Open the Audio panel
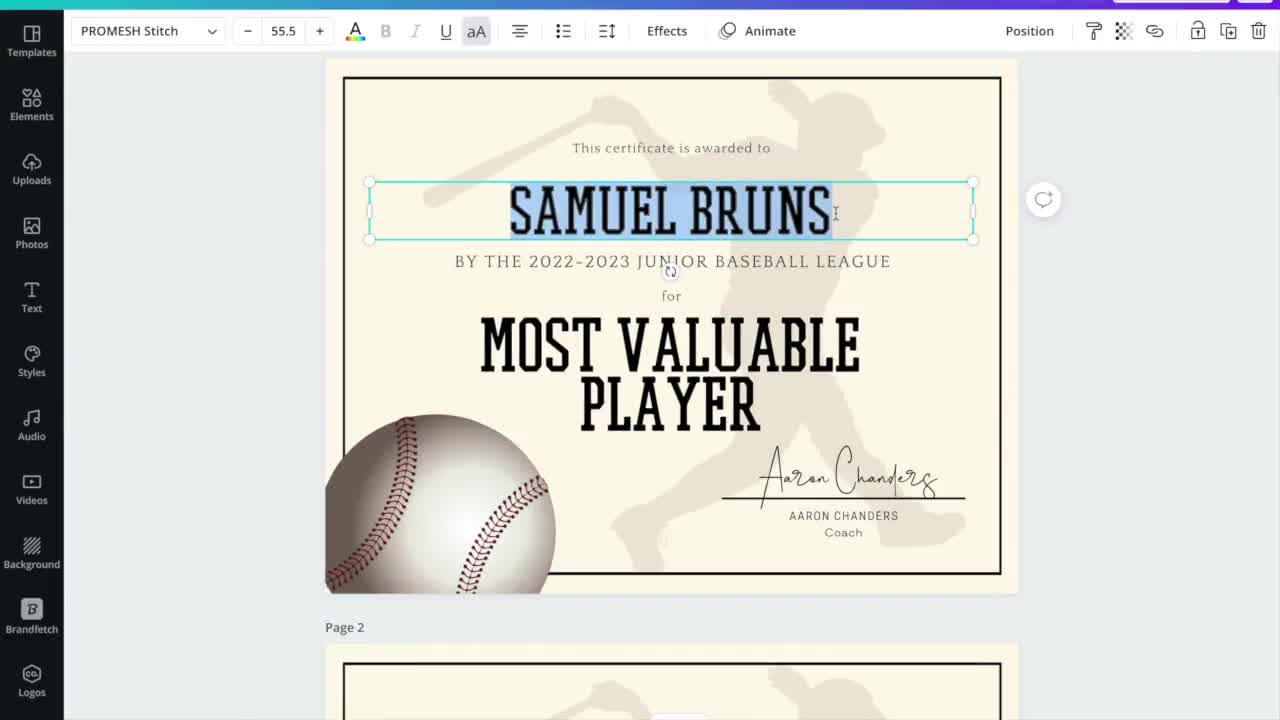 click(32, 425)
